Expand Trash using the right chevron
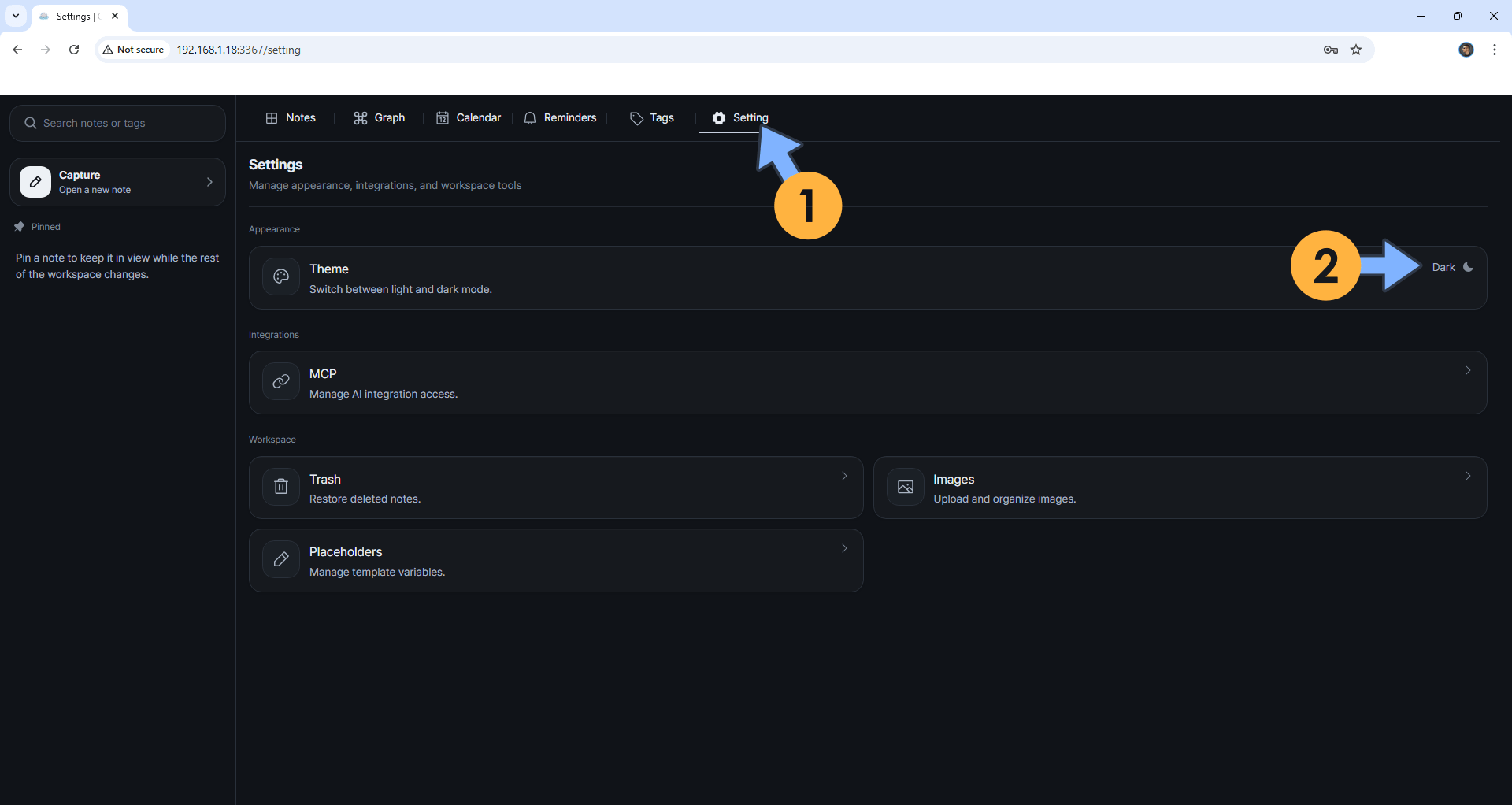 [843, 476]
